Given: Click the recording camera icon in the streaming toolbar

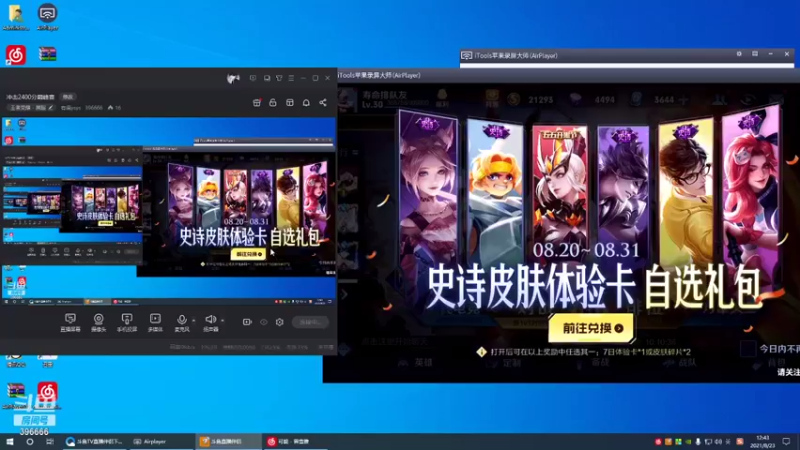Looking at the screenshot, I should click(x=247, y=322).
